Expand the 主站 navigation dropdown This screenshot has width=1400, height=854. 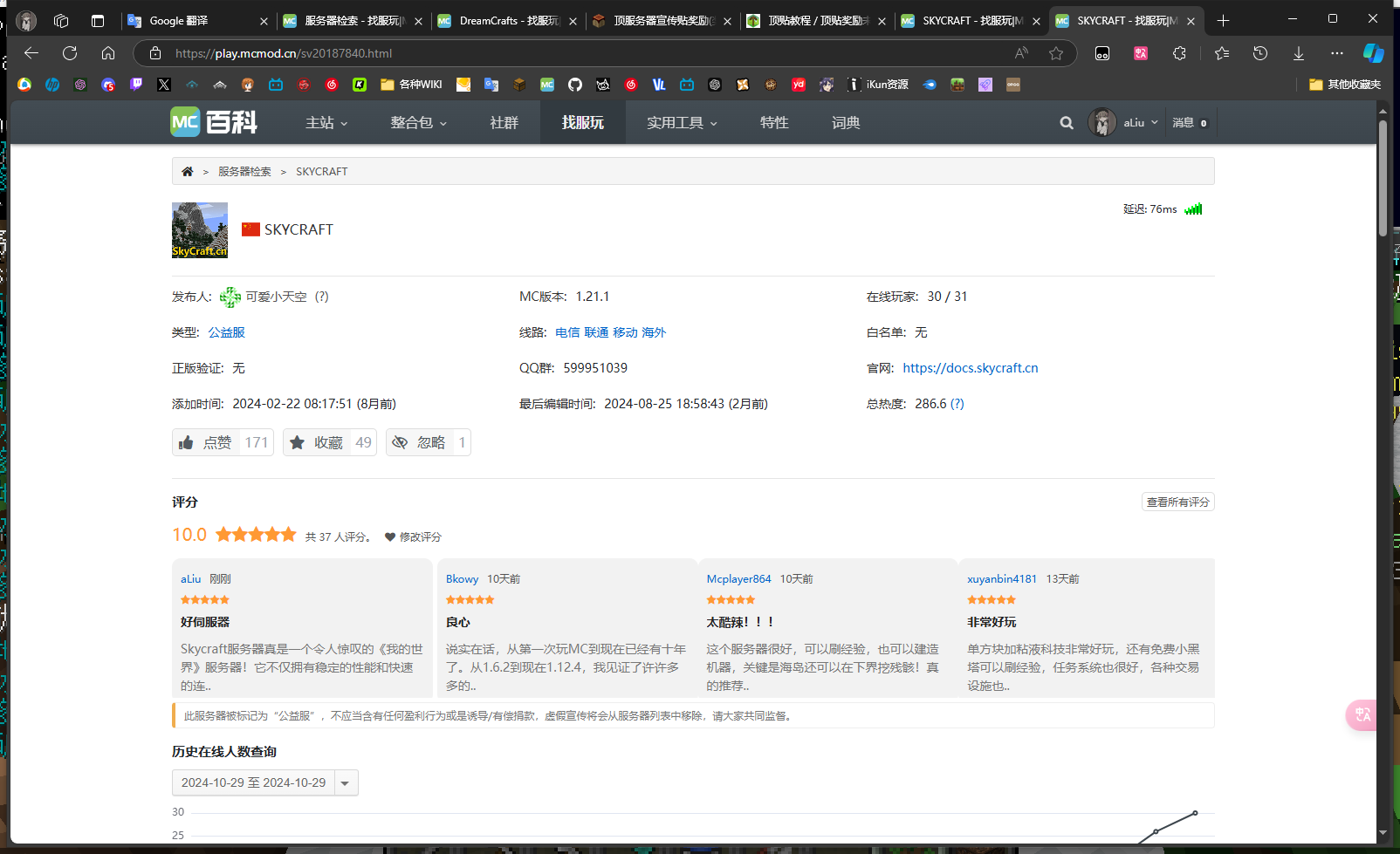[326, 123]
